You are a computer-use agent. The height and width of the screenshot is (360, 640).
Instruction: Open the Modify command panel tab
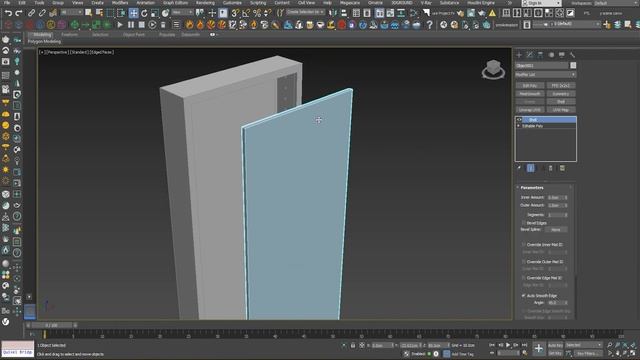click(x=530, y=55)
